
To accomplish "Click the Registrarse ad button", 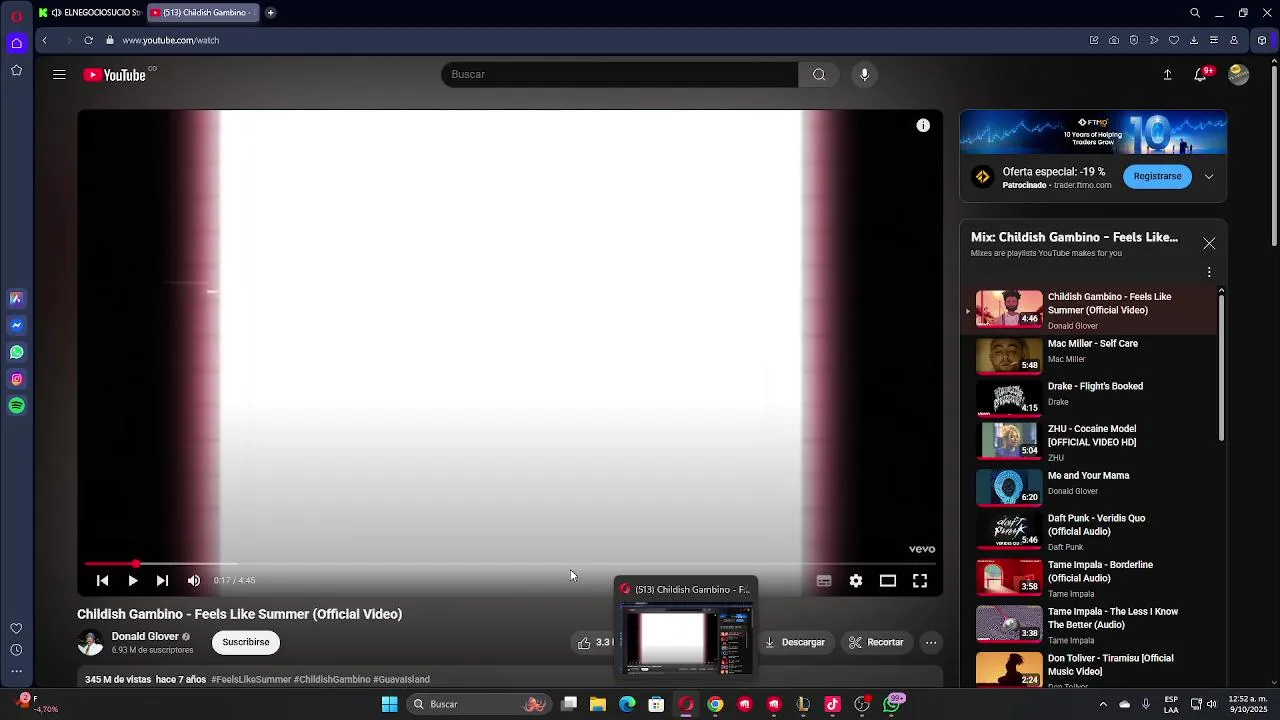I will pyautogui.click(x=1157, y=176).
